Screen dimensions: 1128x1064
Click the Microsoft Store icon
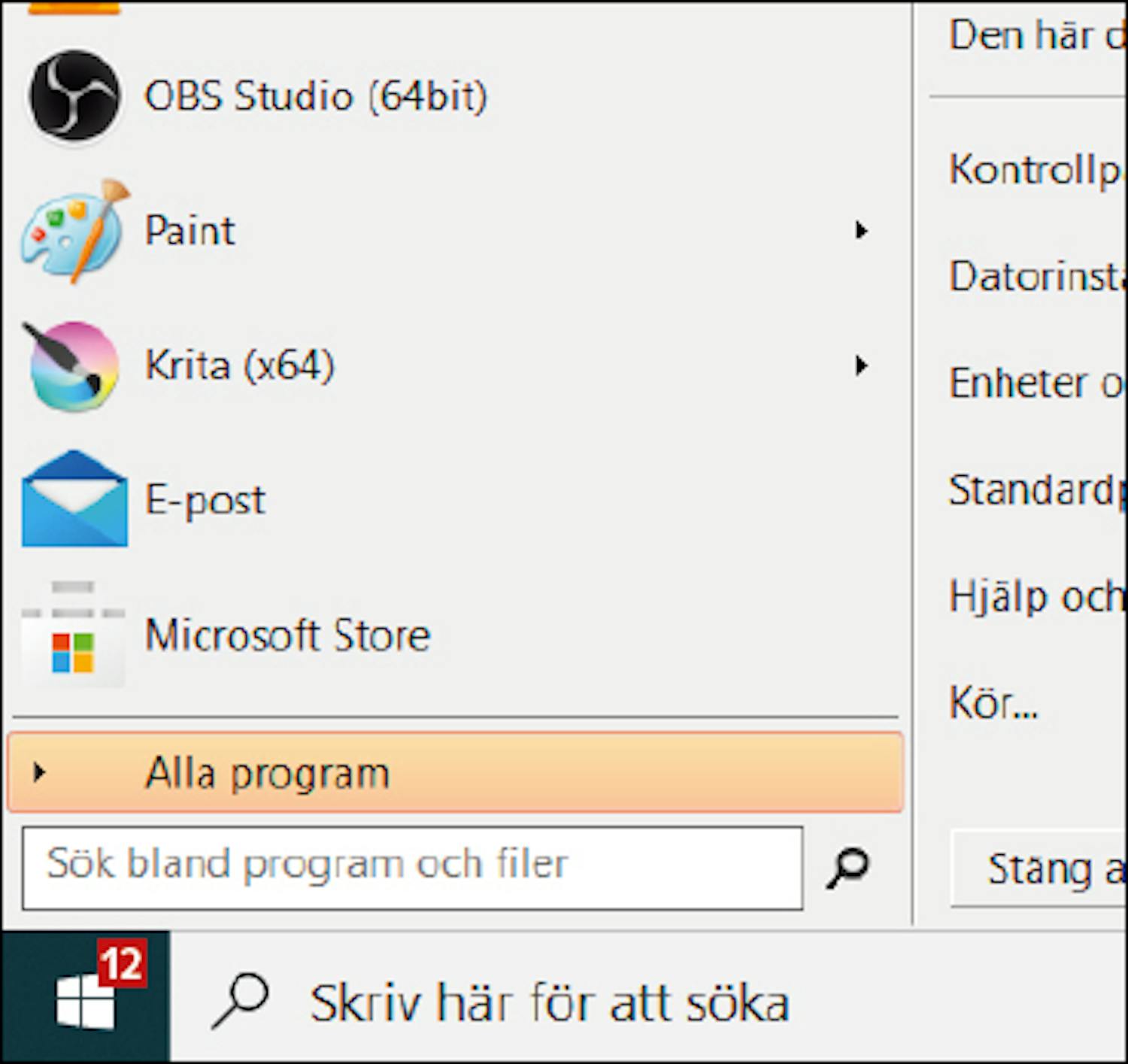coord(74,635)
